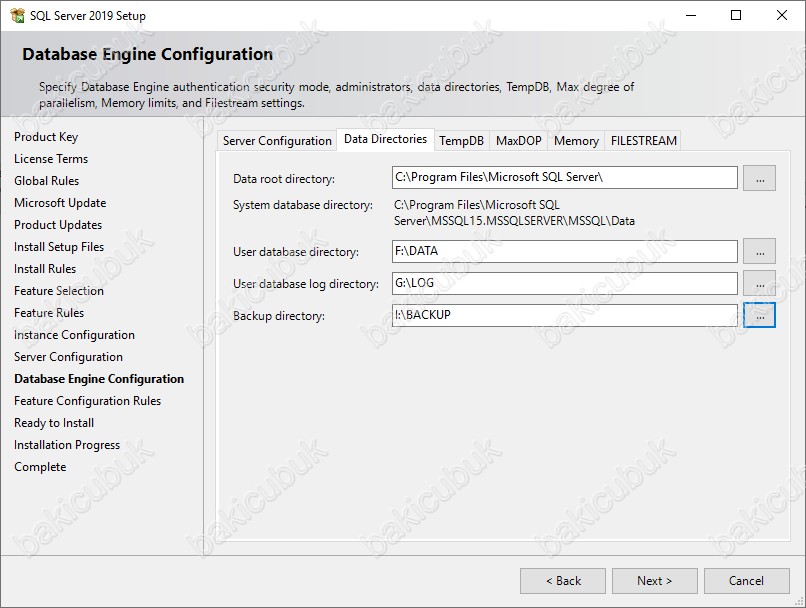
Task: Close the SQL Server 2019 Setup window
Action: [x=782, y=15]
